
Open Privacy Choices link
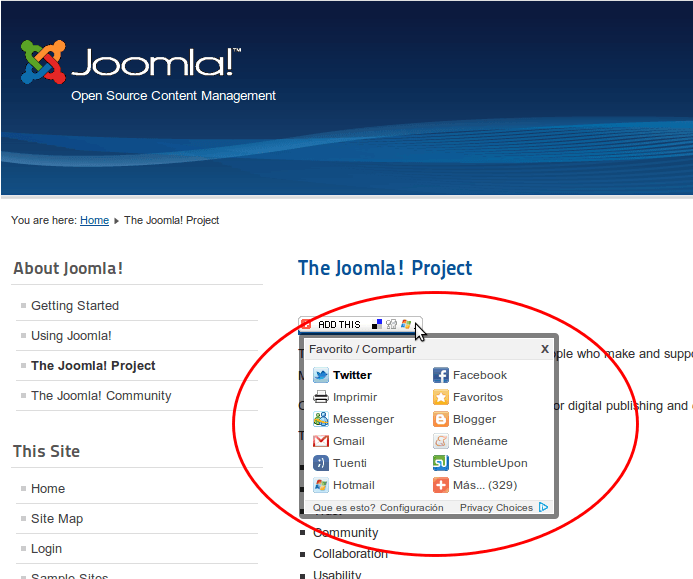[x=496, y=508]
